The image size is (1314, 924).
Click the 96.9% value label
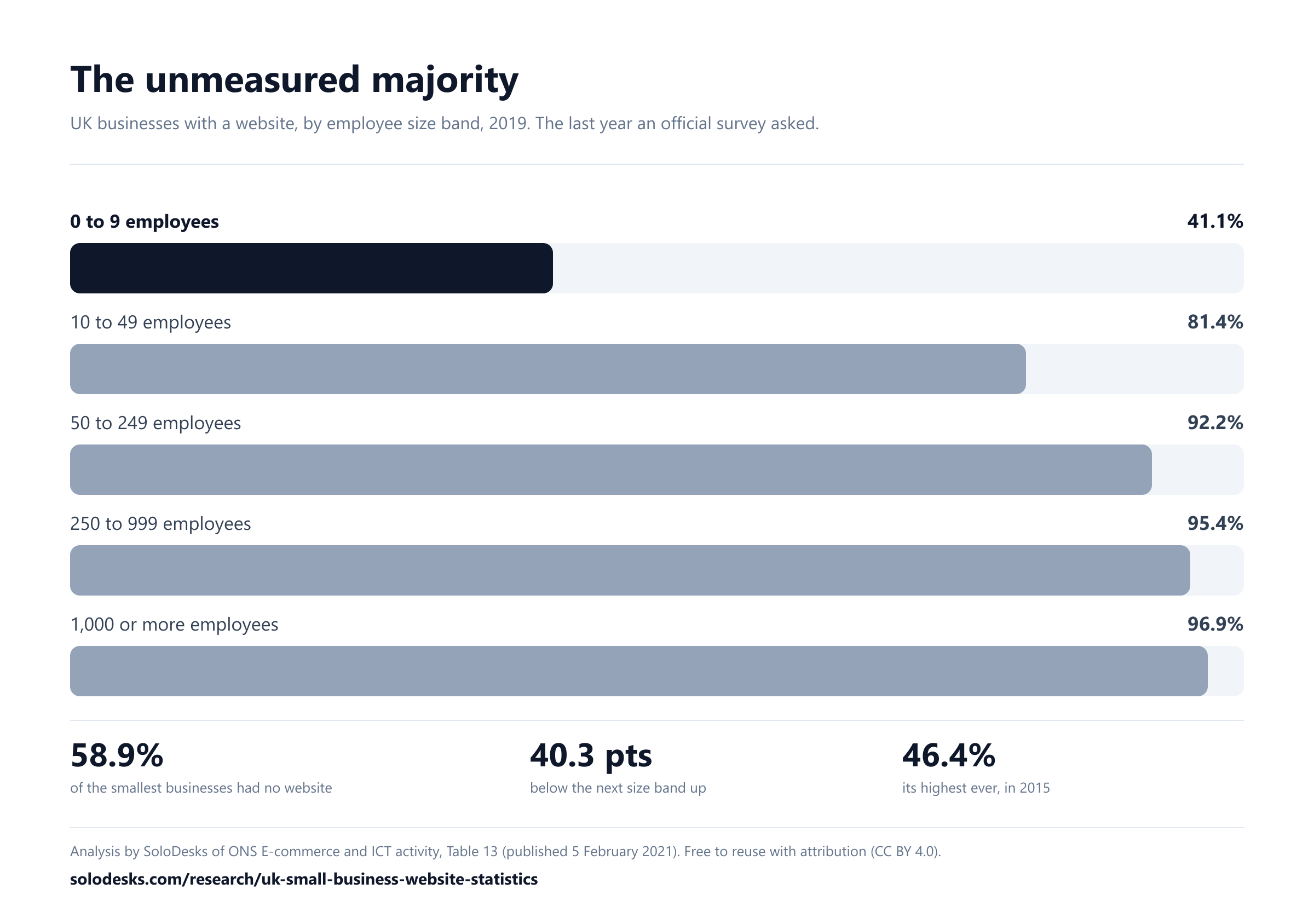pos(1215,623)
